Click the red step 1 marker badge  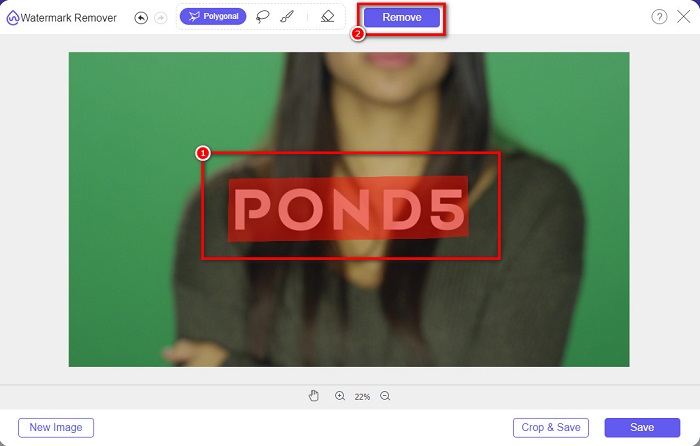pos(202,153)
